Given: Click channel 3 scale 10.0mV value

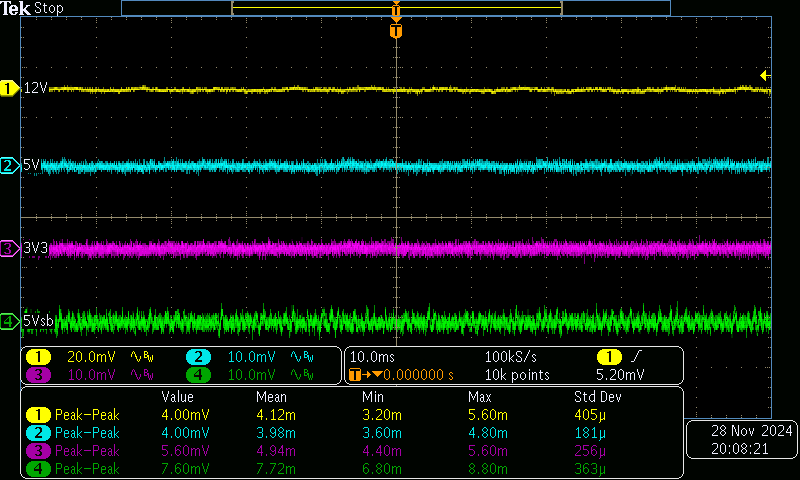Looking at the screenshot, I should pos(91,375).
